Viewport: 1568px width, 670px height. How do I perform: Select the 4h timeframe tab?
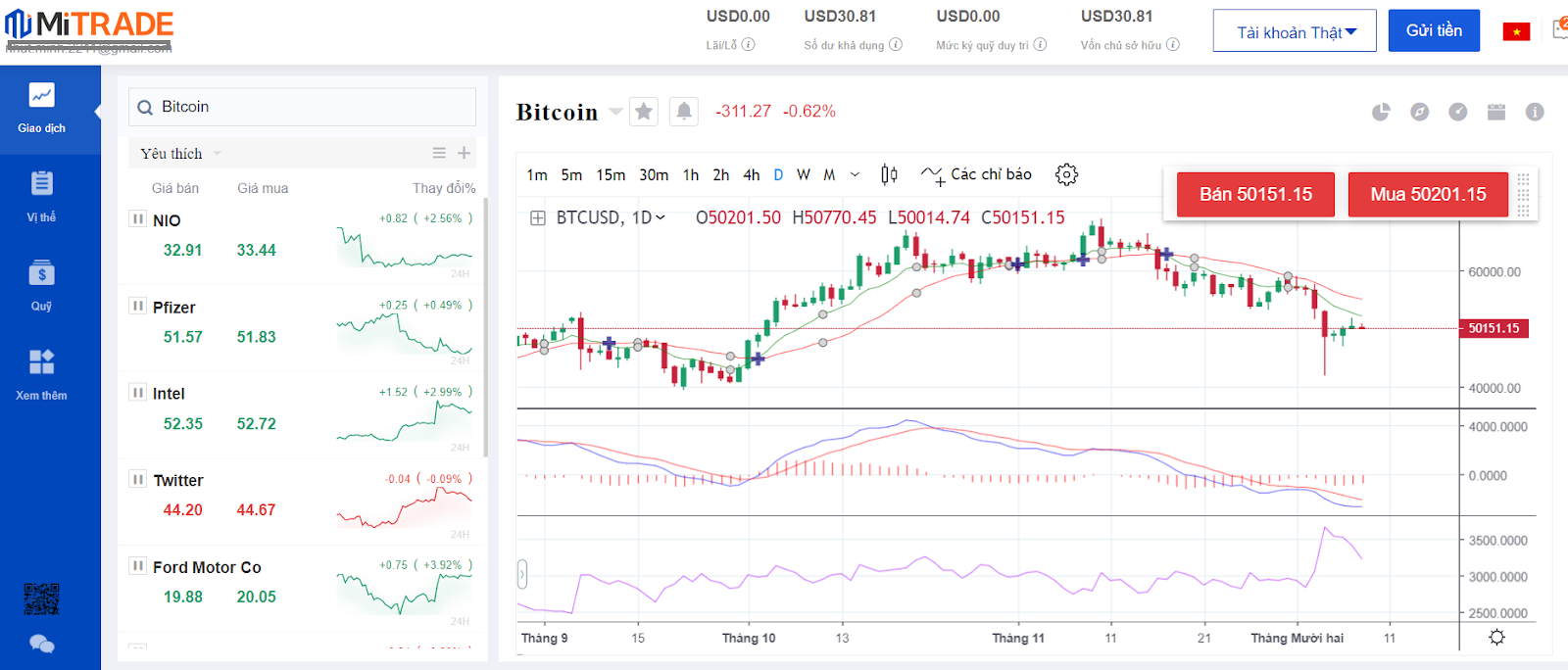coord(751,175)
